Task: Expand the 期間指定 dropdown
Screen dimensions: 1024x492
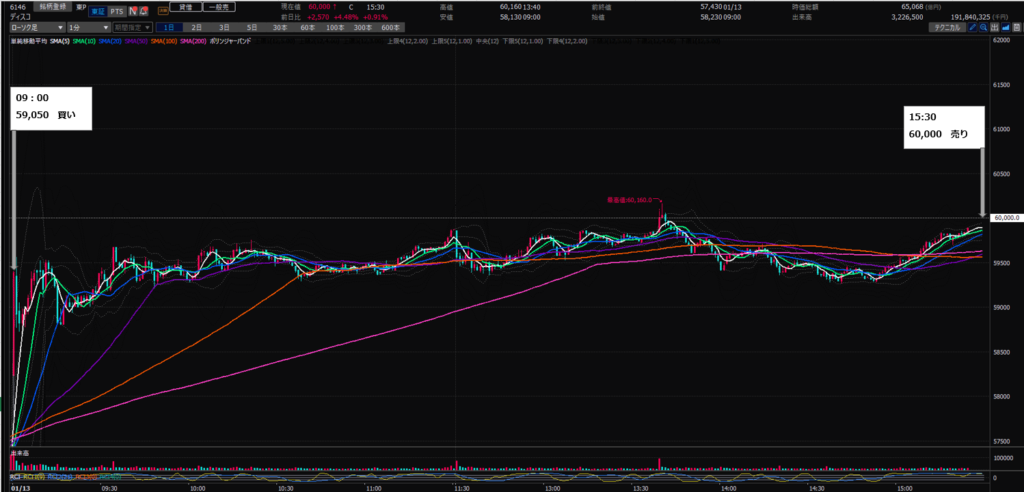Action: (133, 28)
